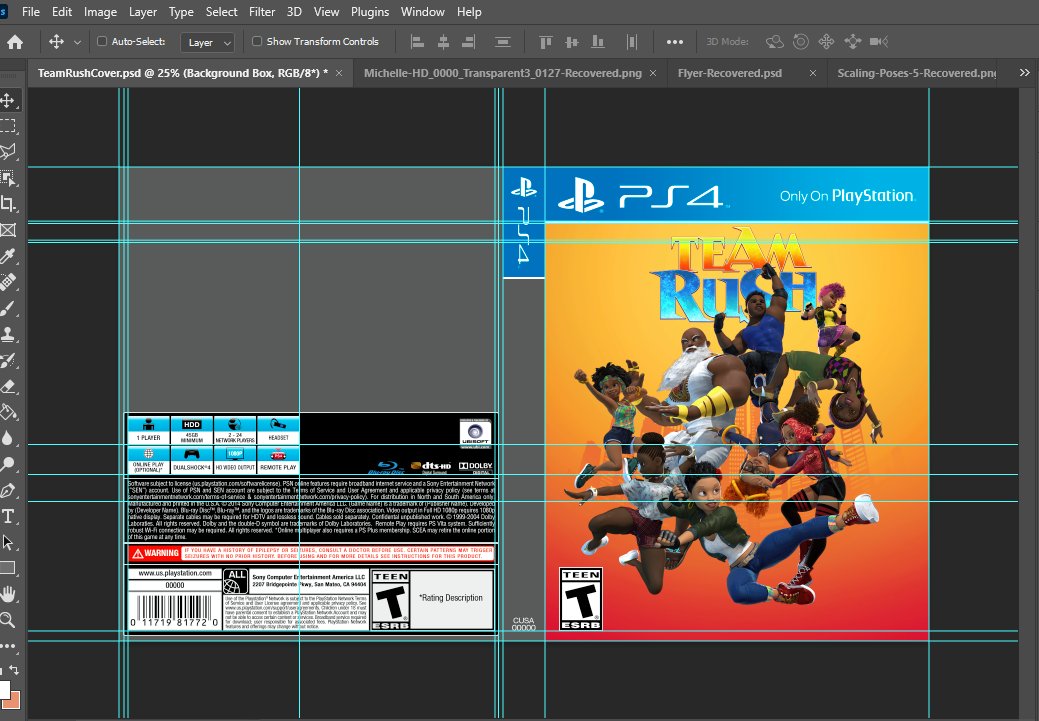Select the Move tool in the left toolbar
Viewport: 1039px width, 721px height.
[x=8, y=100]
